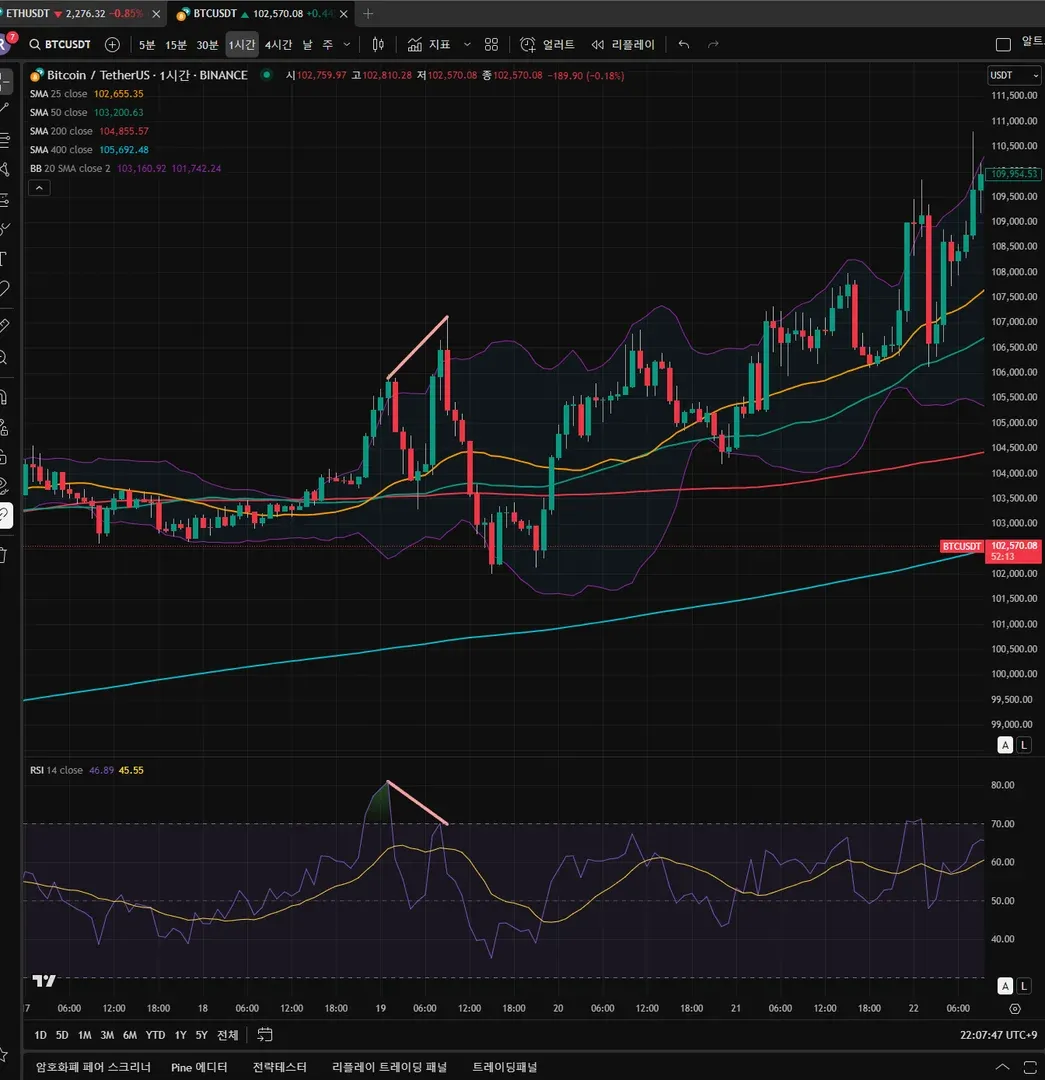Toggle log scale L on price pane

(x=1024, y=745)
